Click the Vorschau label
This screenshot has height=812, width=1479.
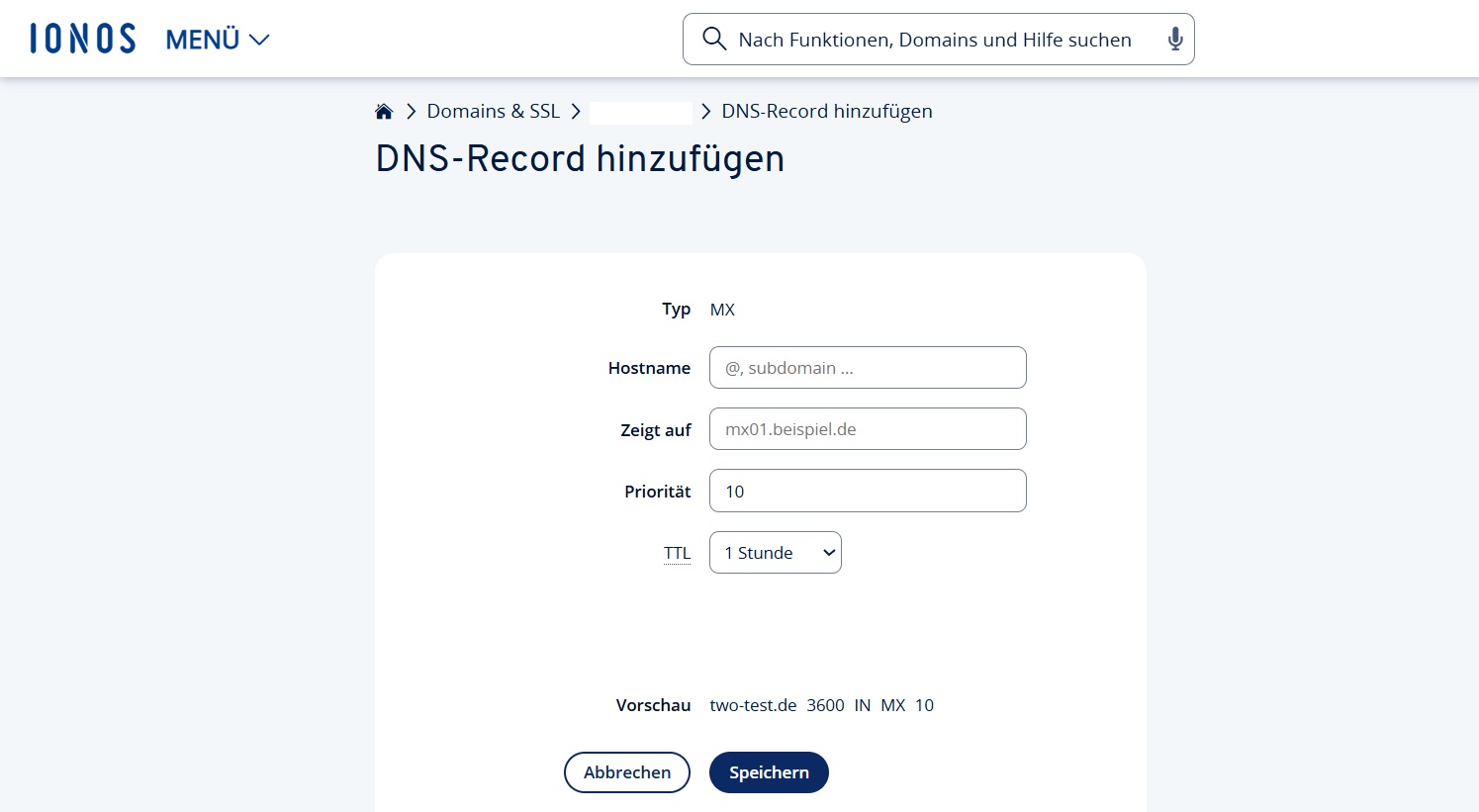pos(653,705)
